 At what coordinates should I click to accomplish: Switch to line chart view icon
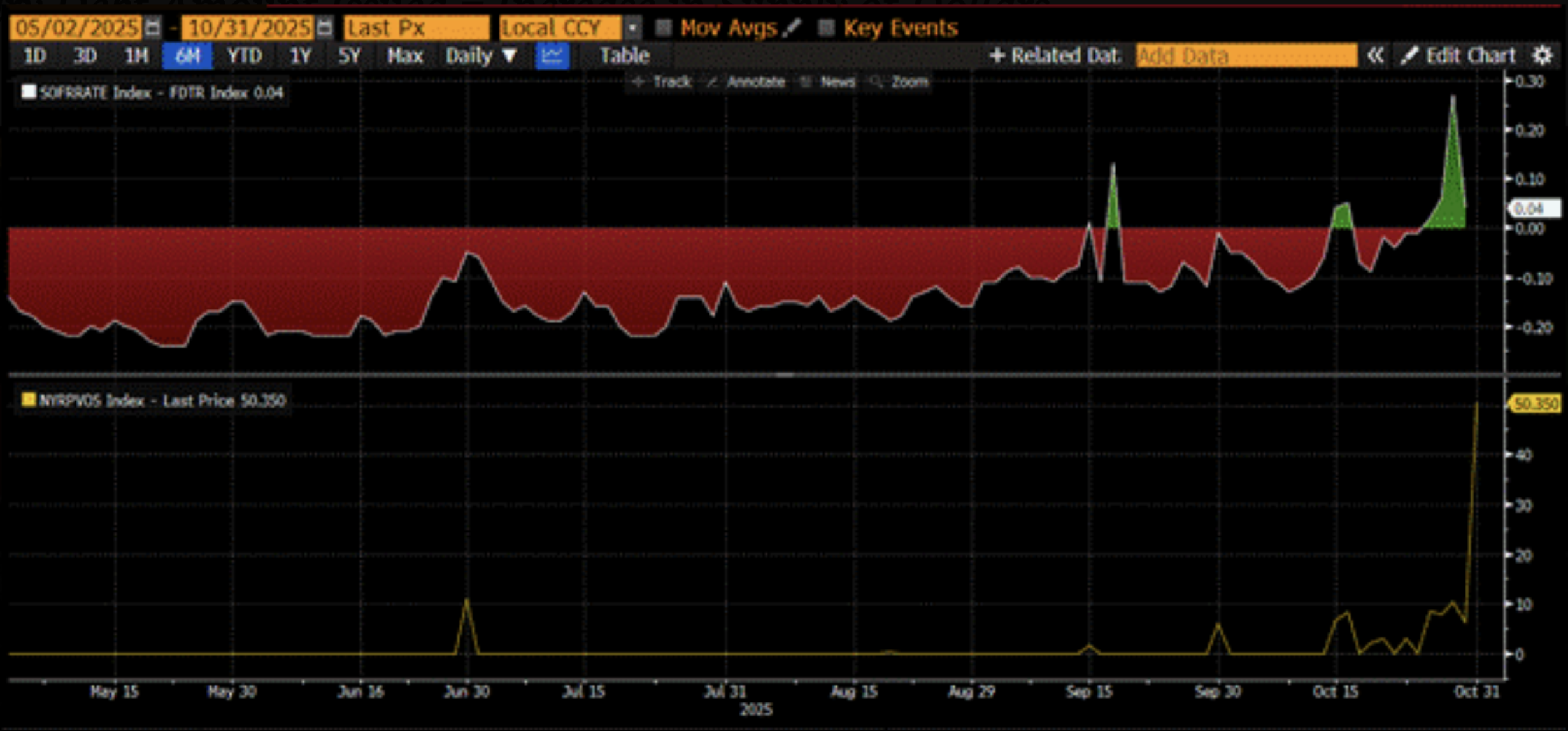click(552, 56)
